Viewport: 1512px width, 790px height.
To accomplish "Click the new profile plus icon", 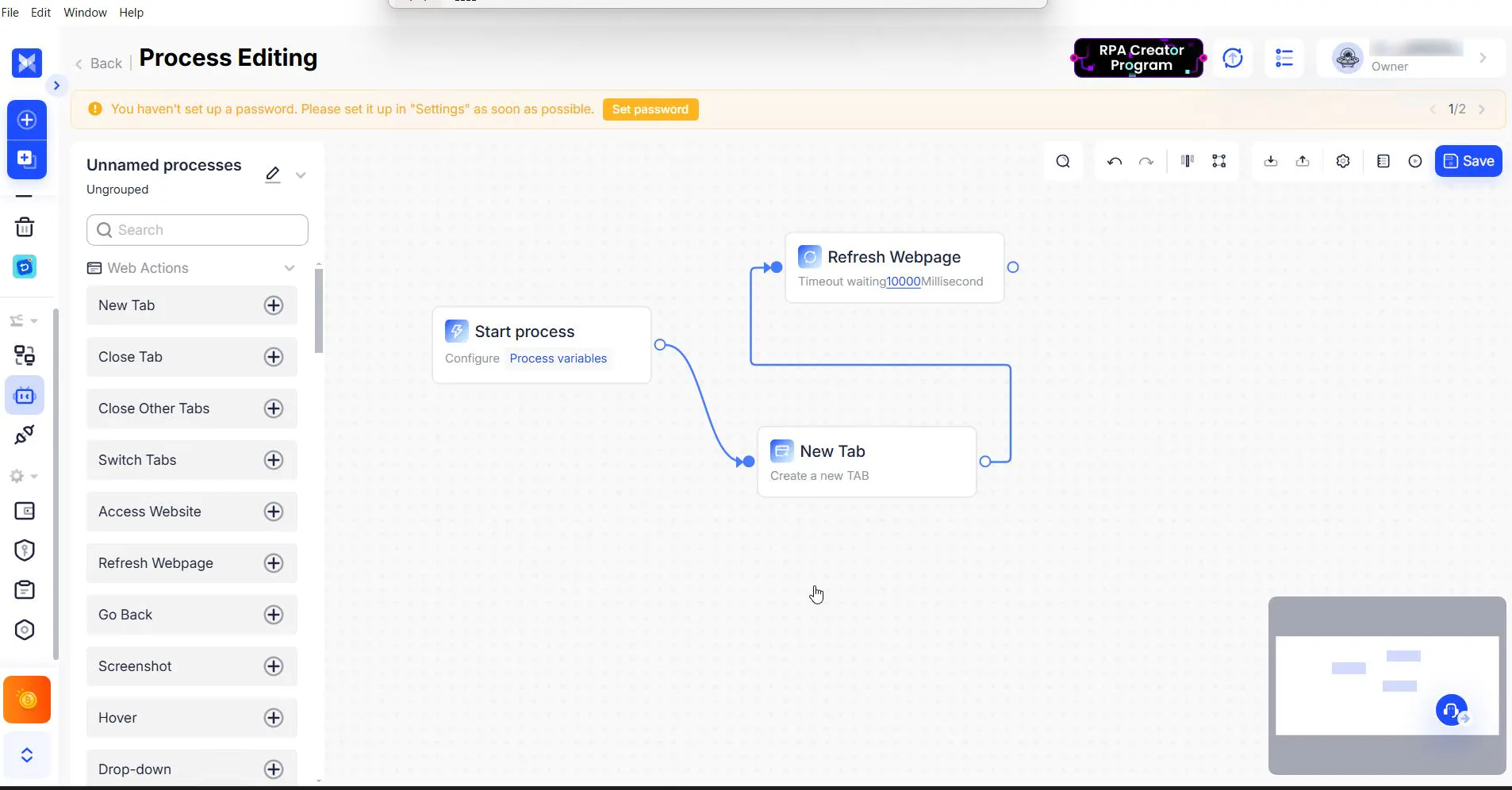I will point(27,120).
